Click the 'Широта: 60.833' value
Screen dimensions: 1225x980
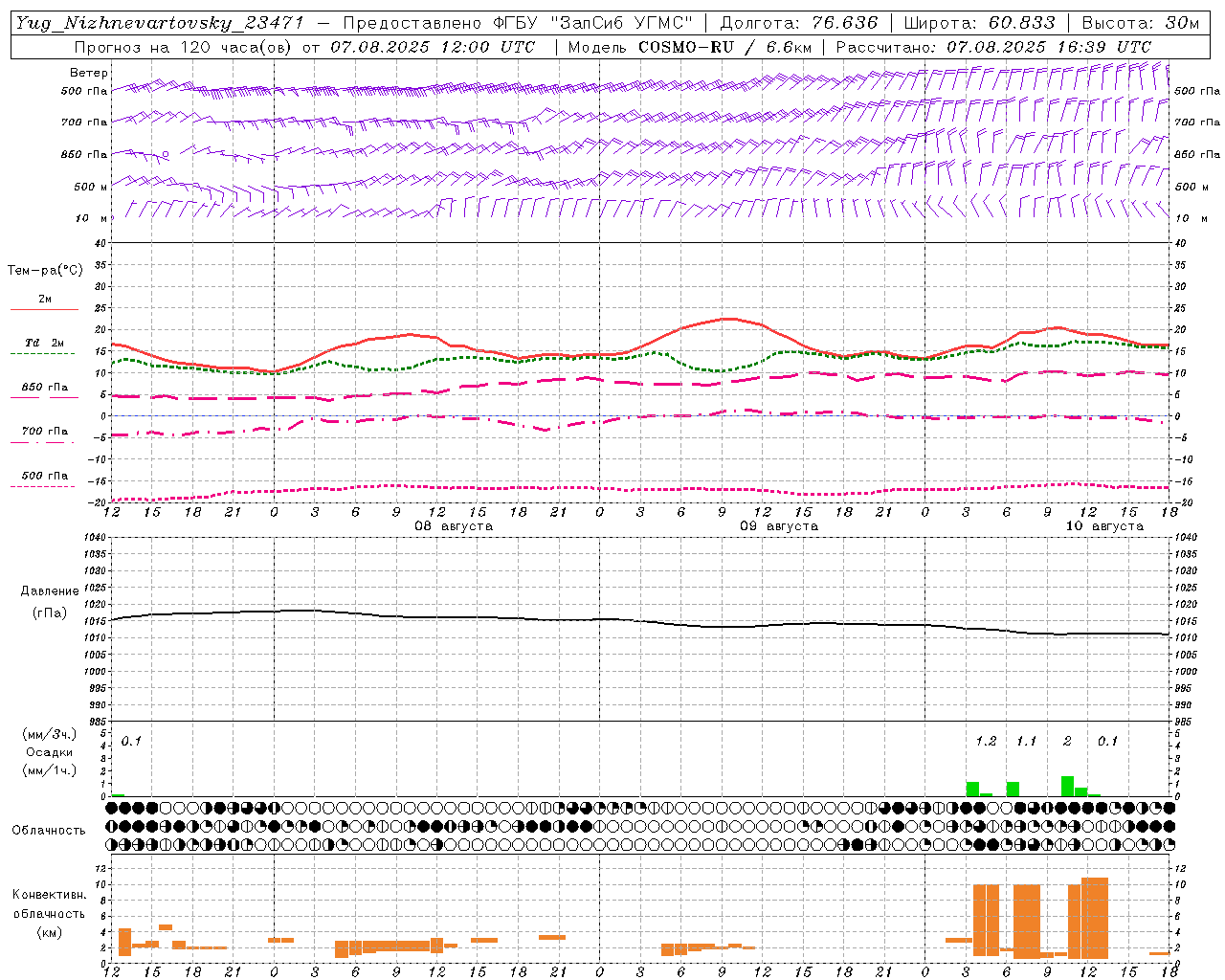979,23
